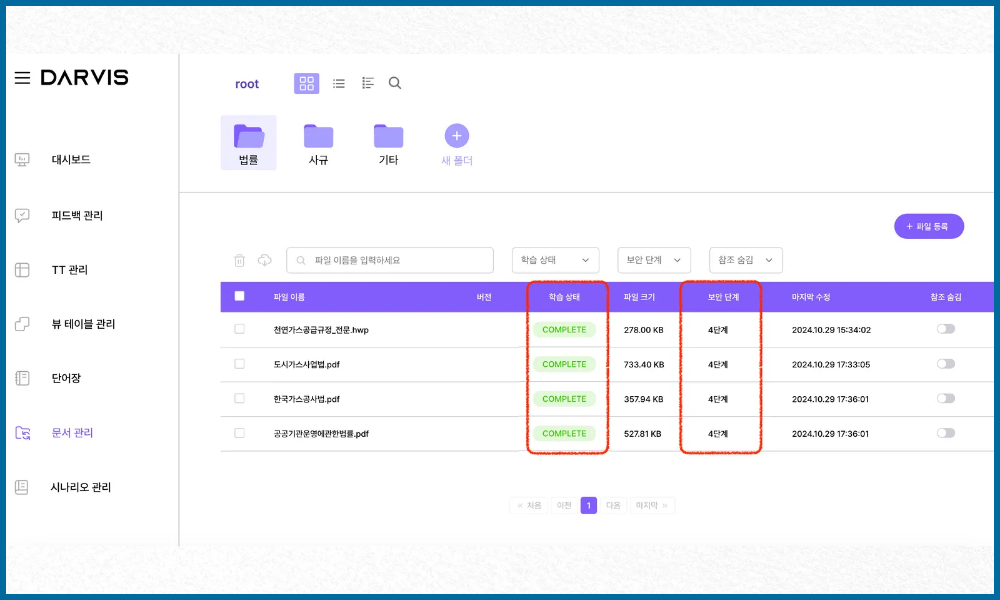Switch to list view
The width and height of the screenshot is (1000, 600).
(339, 83)
